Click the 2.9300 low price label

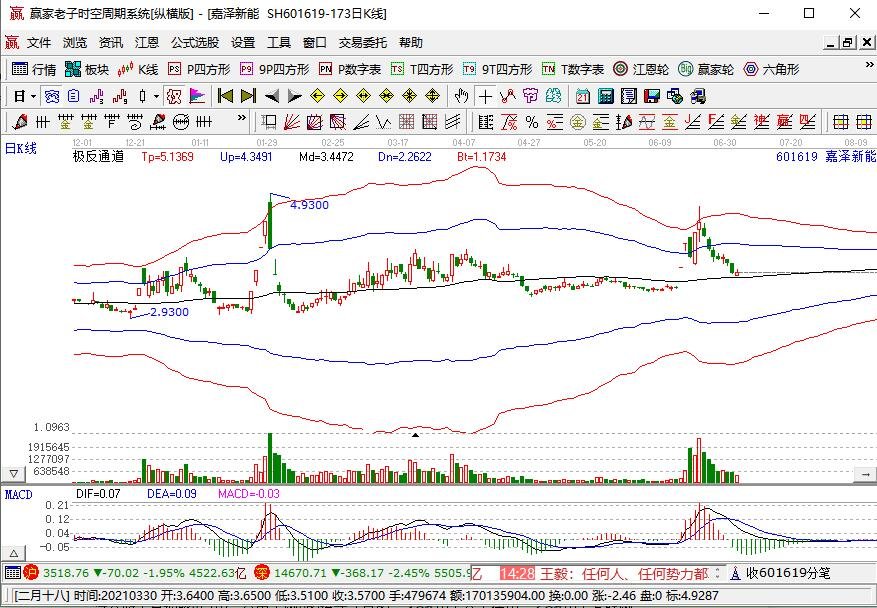coord(169,312)
